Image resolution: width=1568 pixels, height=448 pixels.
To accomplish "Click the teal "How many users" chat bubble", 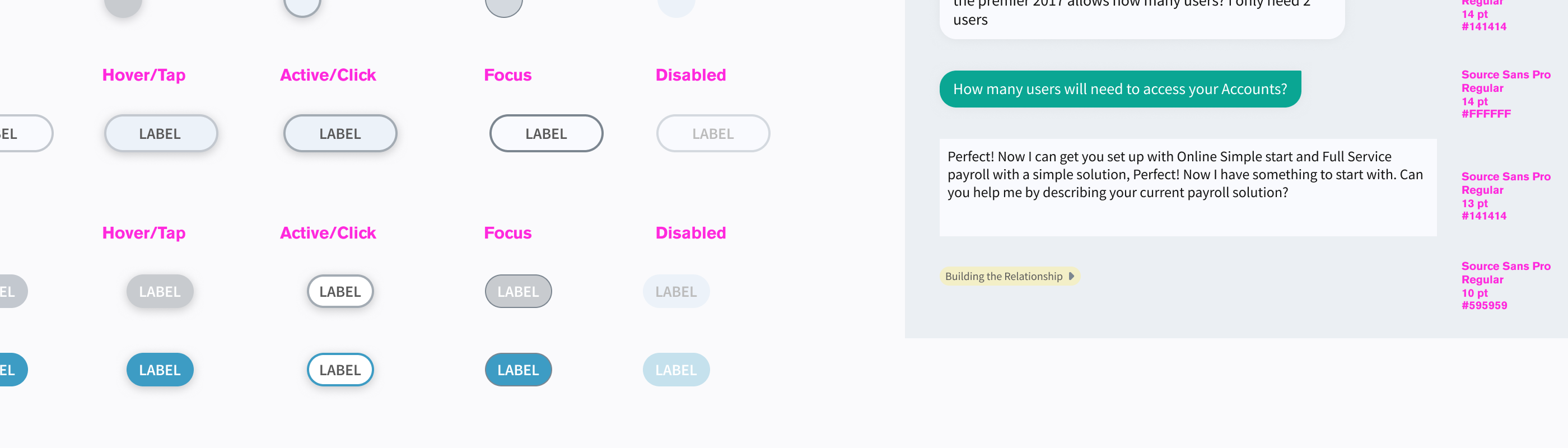I will [x=1119, y=90].
